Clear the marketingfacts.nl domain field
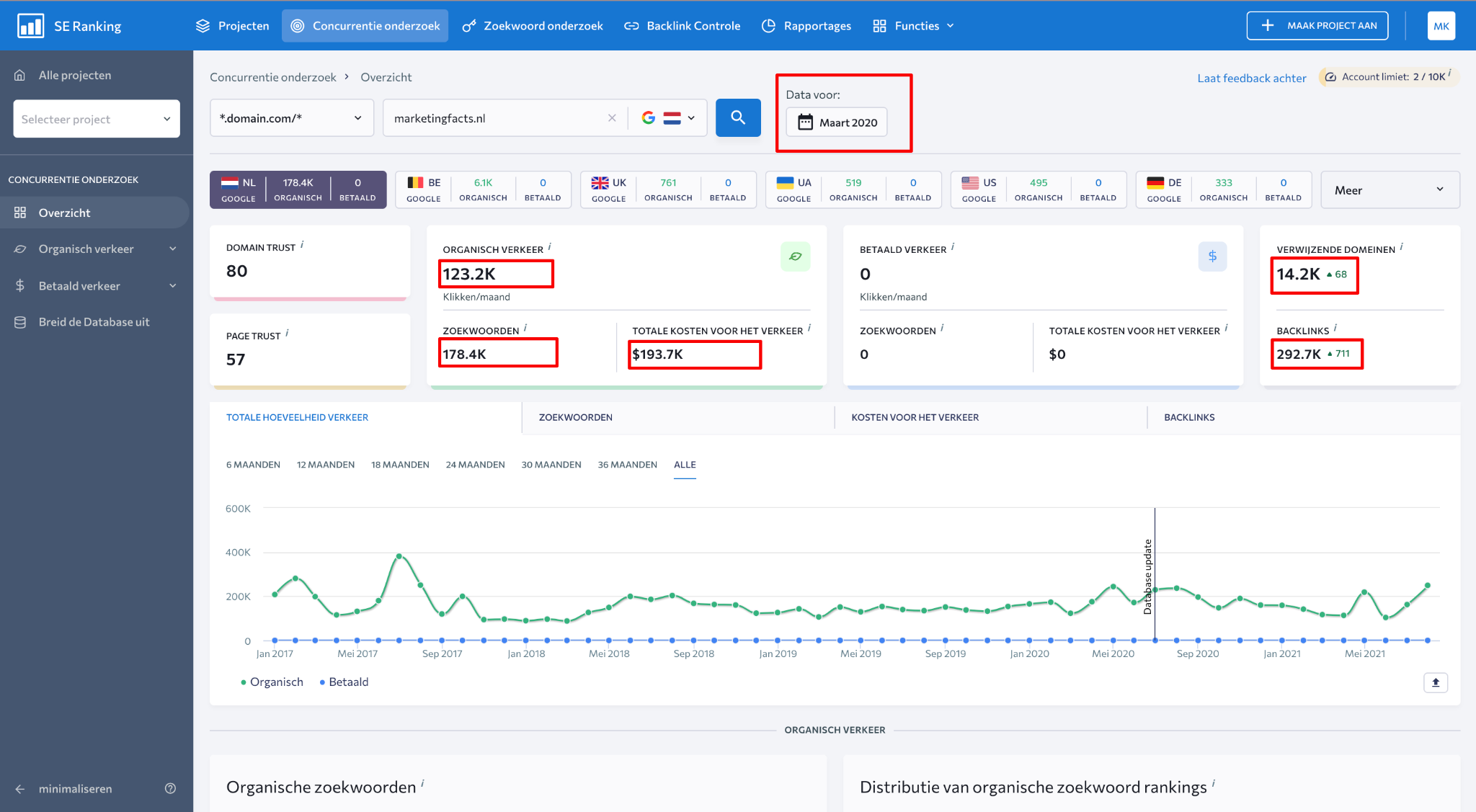This screenshot has width=1476, height=812. click(x=612, y=118)
